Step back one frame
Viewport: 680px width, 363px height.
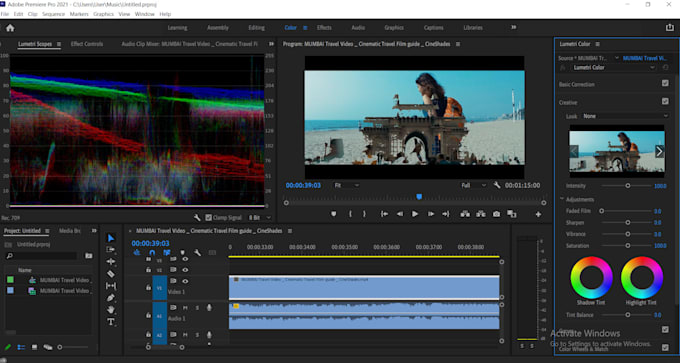400,214
